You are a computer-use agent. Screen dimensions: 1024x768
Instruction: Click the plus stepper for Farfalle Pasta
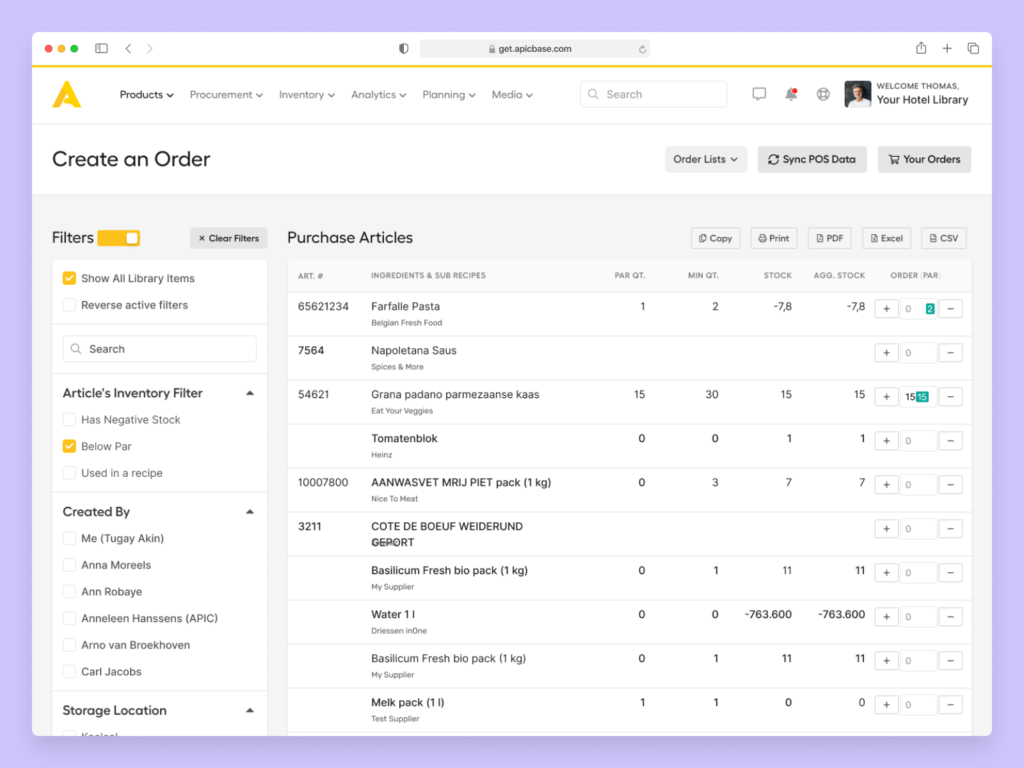point(886,309)
